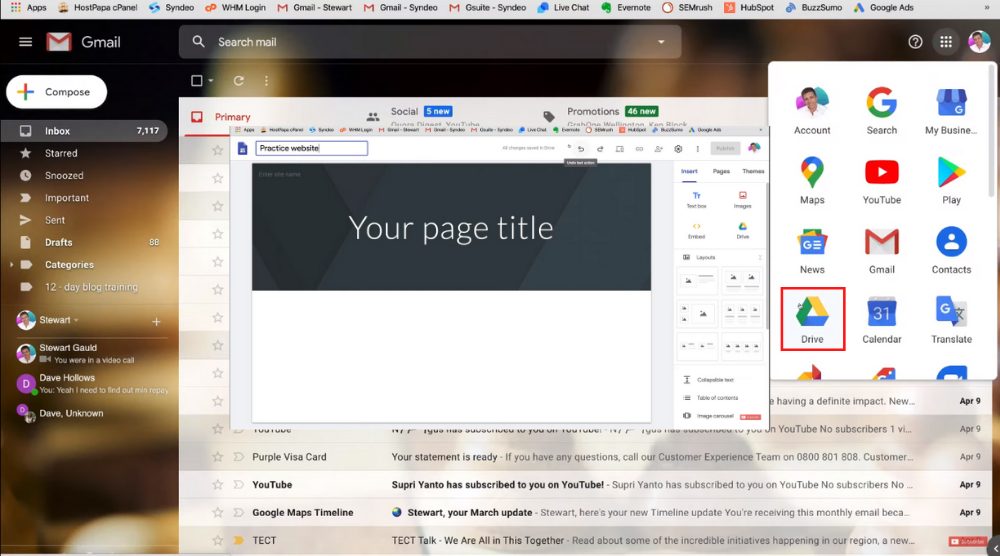Star the YouTube Supri Yanto email
The image size is (1000, 556).
217,485
